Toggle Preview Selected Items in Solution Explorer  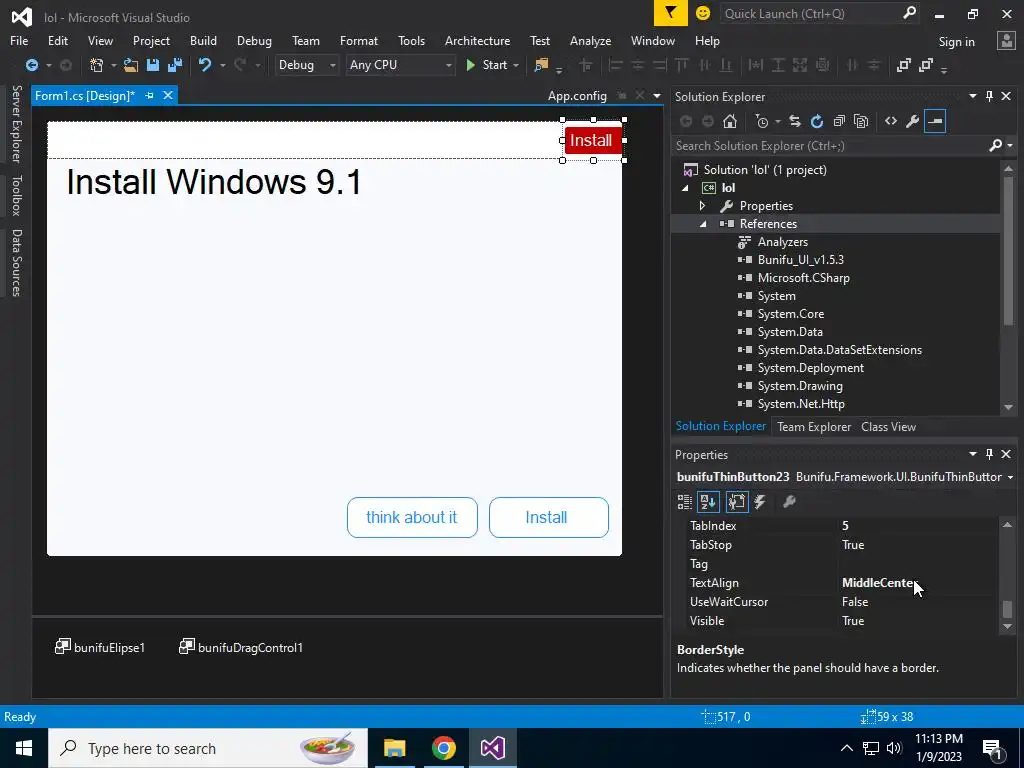[x=935, y=121]
